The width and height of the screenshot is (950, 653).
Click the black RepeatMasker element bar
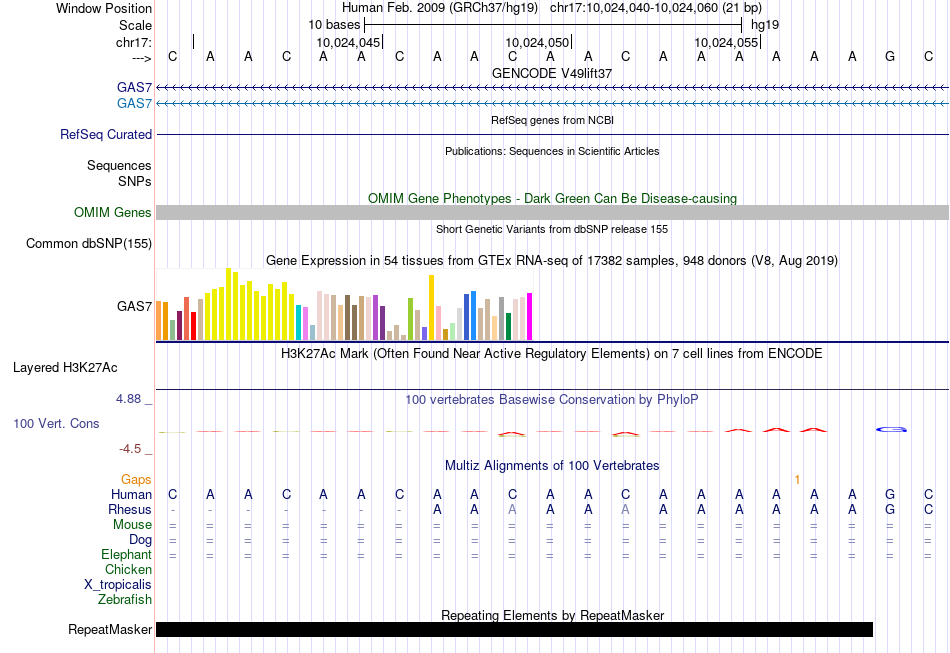click(514, 629)
